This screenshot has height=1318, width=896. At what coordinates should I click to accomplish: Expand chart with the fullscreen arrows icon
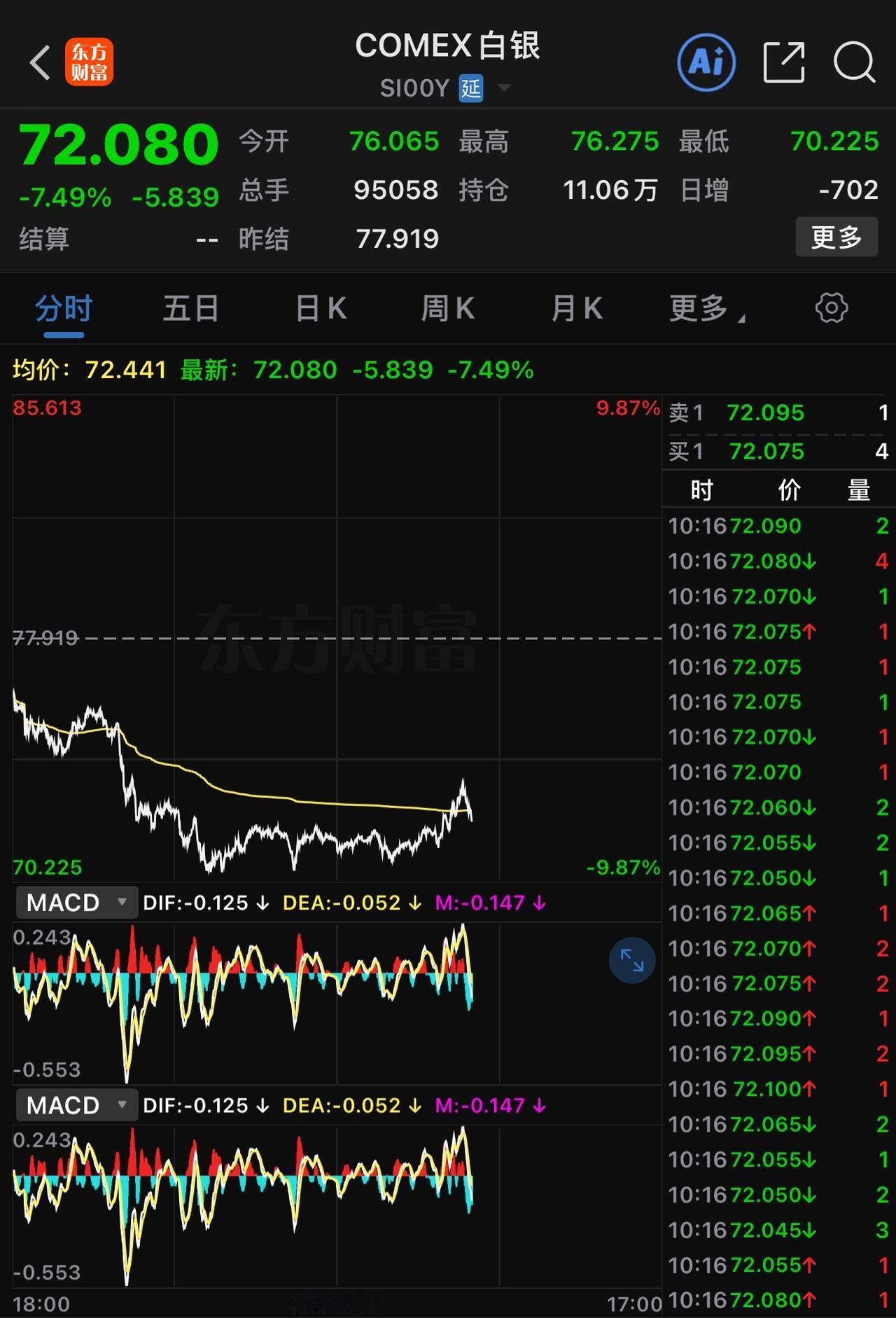click(632, 960)
